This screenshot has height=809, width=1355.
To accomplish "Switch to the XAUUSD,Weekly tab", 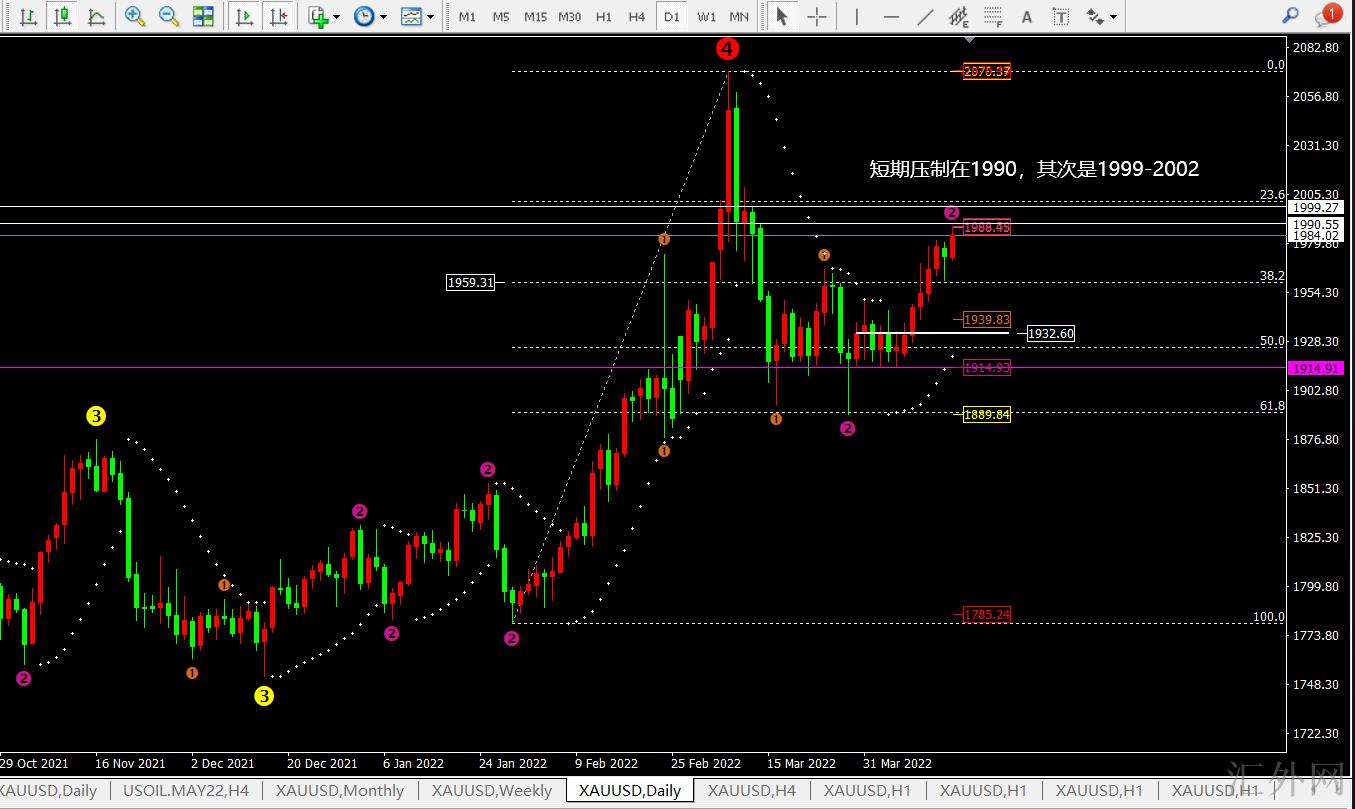I will [x=491, y=790].
